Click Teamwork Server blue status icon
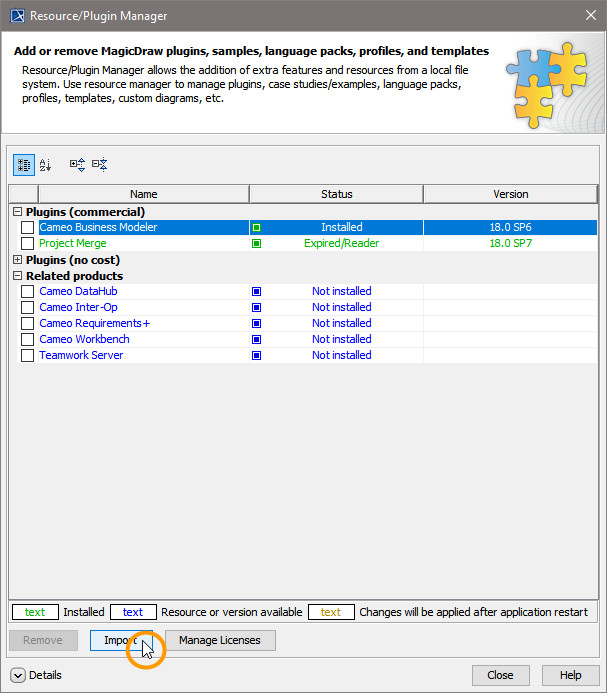Viewport: 607px width, 693px height. pos(257,356)
